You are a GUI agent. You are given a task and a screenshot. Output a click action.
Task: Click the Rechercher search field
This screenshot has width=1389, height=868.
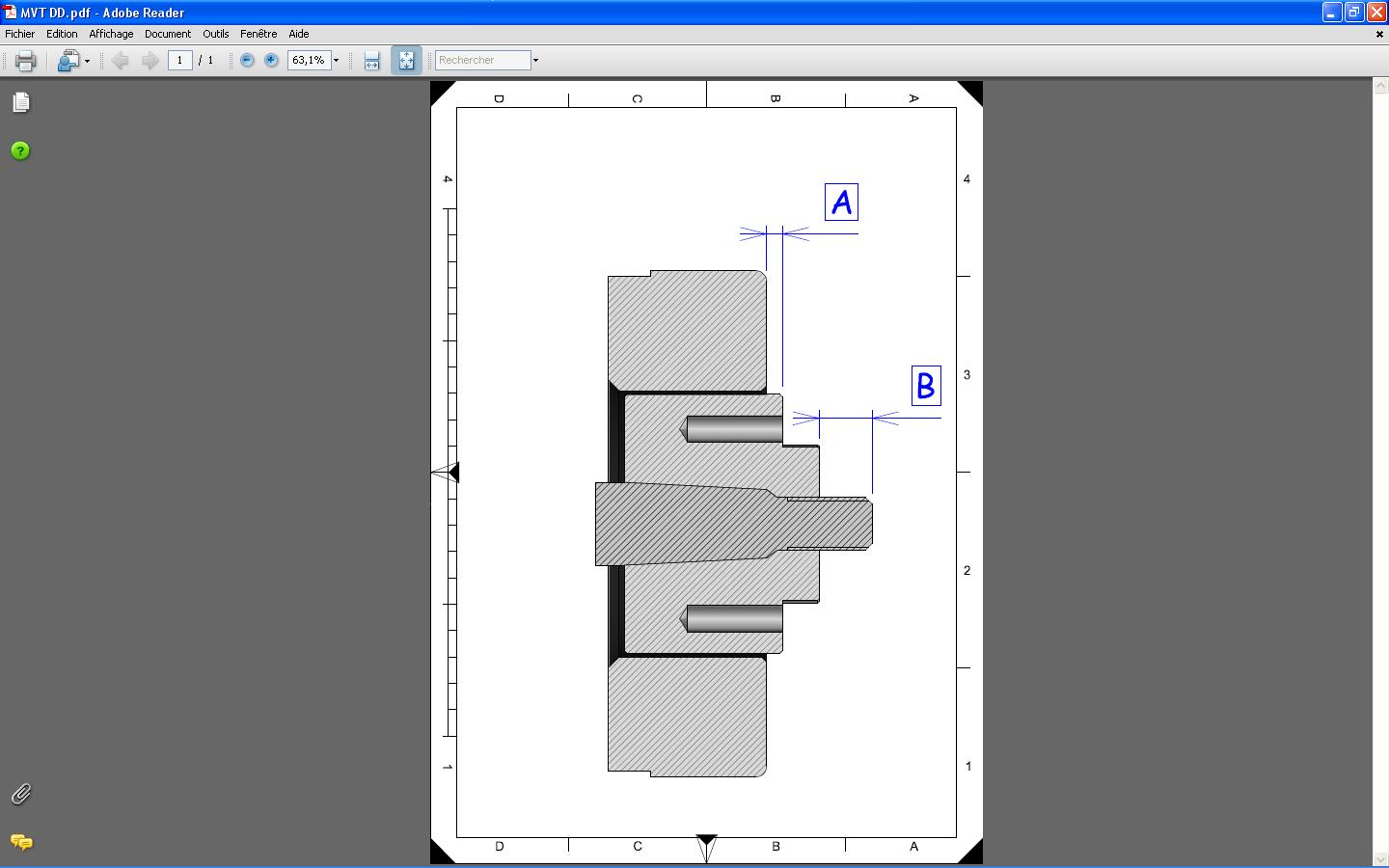(x=482, y=60)
